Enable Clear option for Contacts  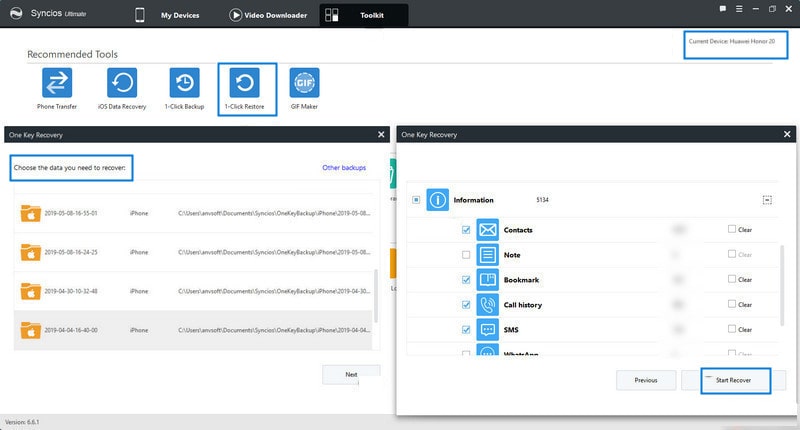click(732, 230)
